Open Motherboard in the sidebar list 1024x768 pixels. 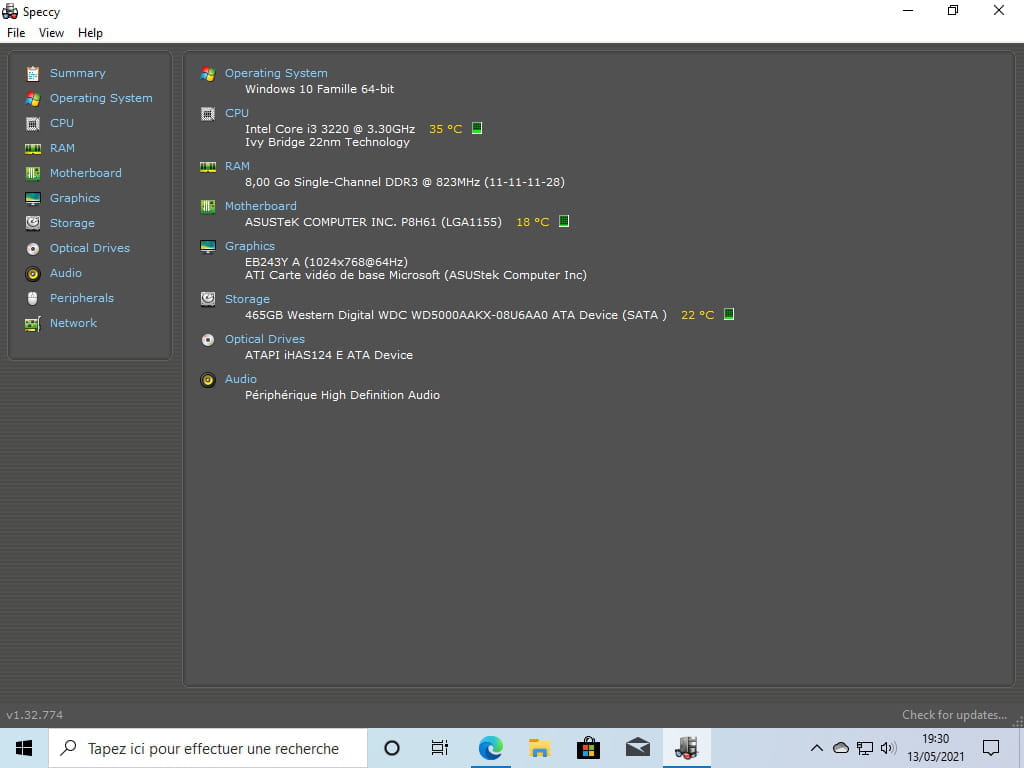coord(86,173)
